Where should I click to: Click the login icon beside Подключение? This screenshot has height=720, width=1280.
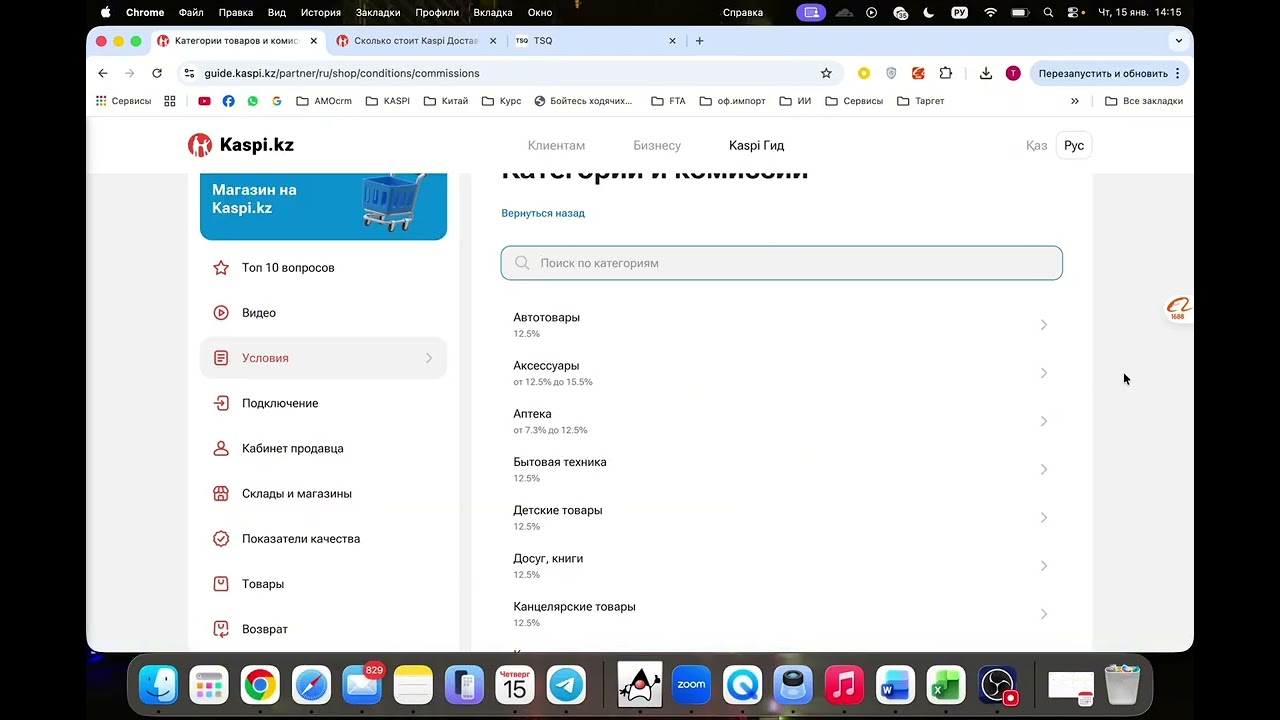tap(221, 403)
